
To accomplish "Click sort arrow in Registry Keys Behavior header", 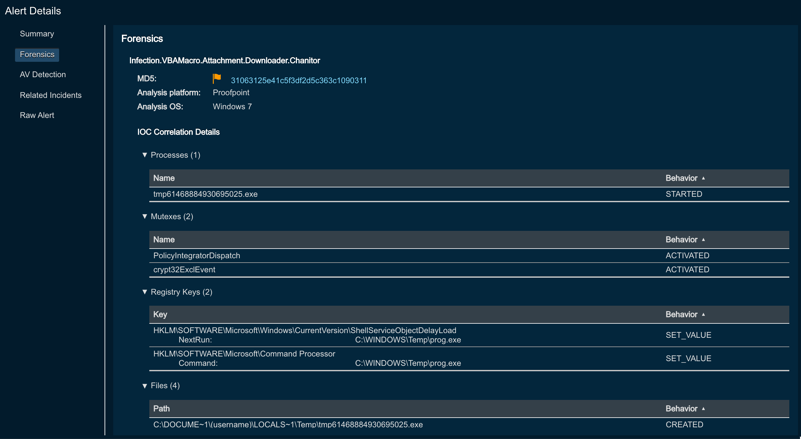I will tap(703, 315).
